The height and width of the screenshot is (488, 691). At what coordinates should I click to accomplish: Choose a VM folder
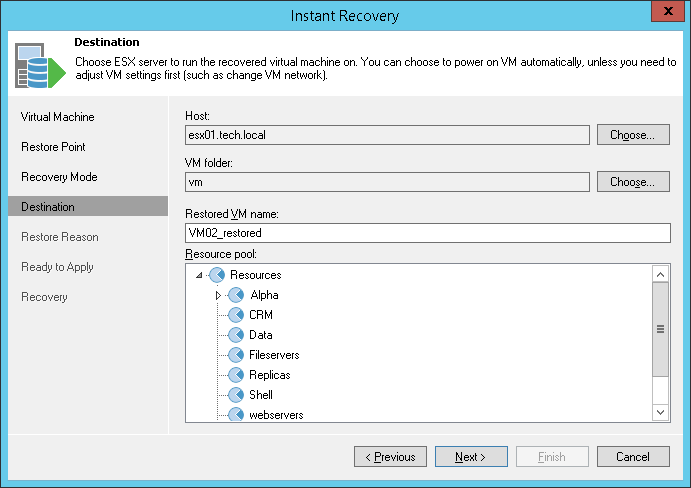pyautogui.click(x=632, y=182)
